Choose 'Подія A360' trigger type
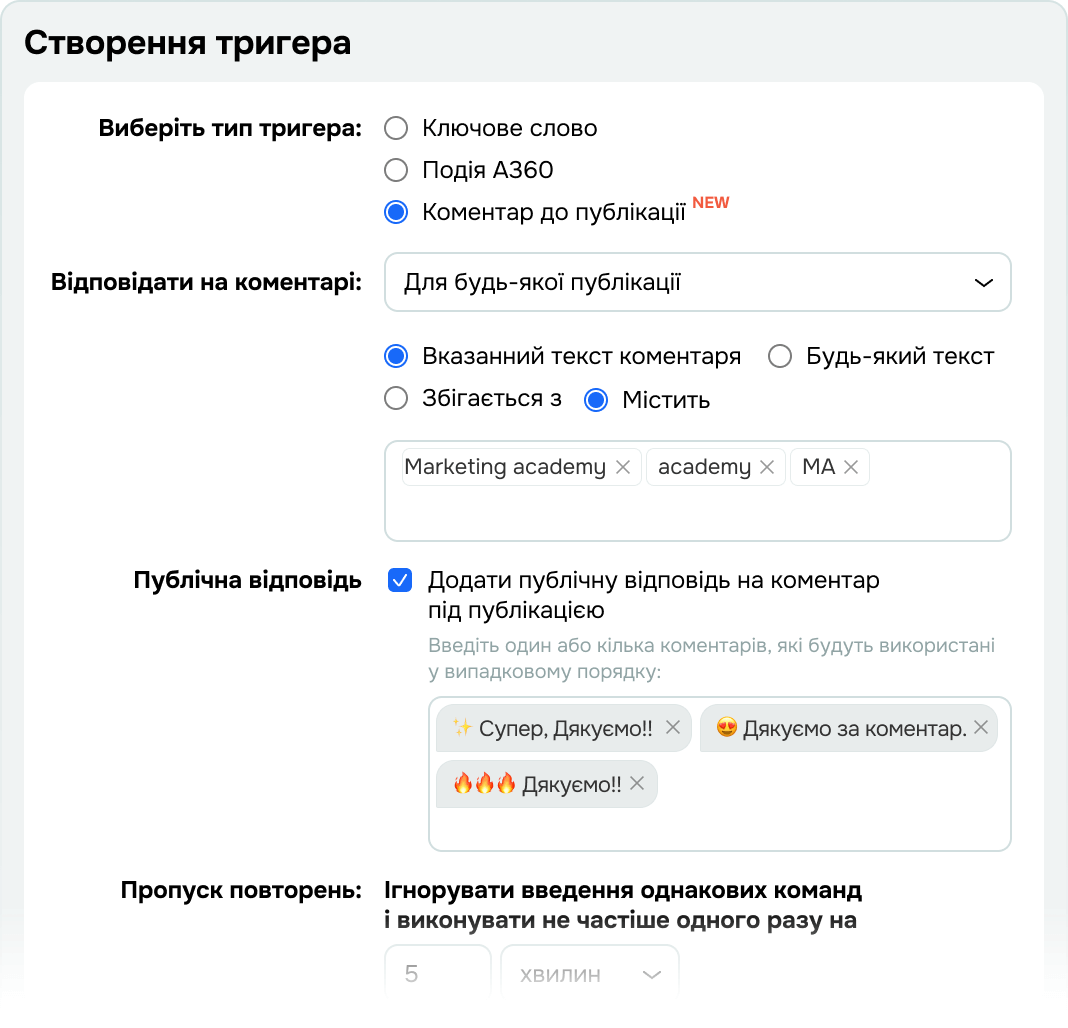 click(x=397, y=170)
